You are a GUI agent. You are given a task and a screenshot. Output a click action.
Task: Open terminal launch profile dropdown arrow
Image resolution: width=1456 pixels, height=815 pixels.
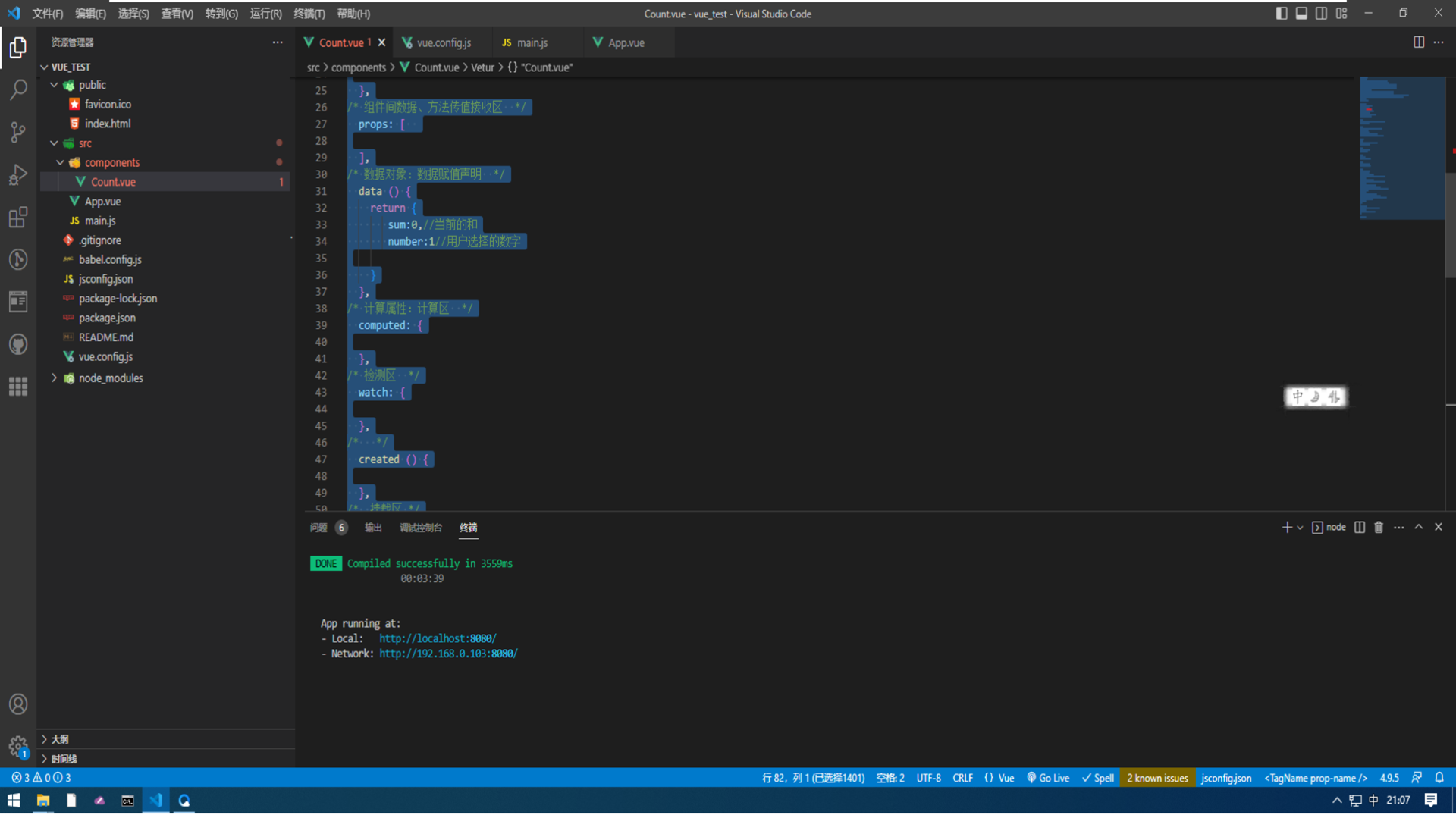click(x=1300, y=528)
